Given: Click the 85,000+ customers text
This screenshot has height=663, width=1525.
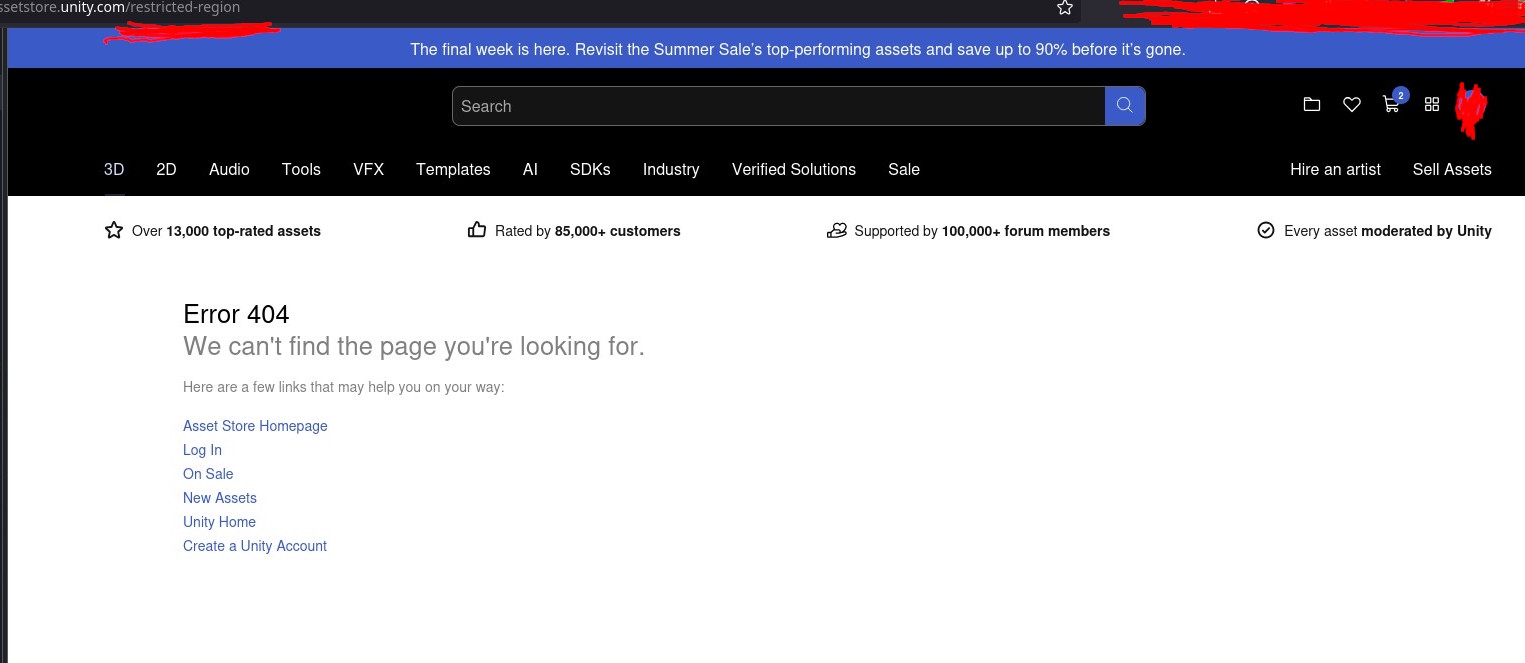Looking at the screenshot, I should [x=617, y=231].
